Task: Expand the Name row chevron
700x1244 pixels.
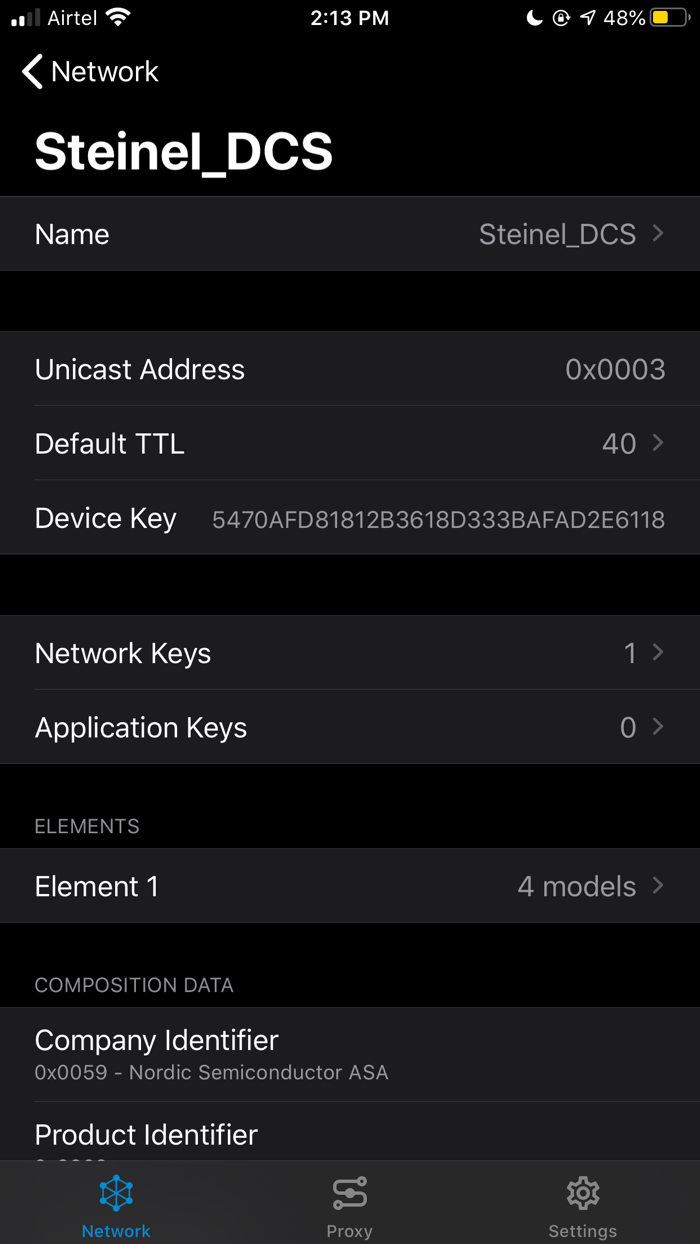Action: click(658, 233)
